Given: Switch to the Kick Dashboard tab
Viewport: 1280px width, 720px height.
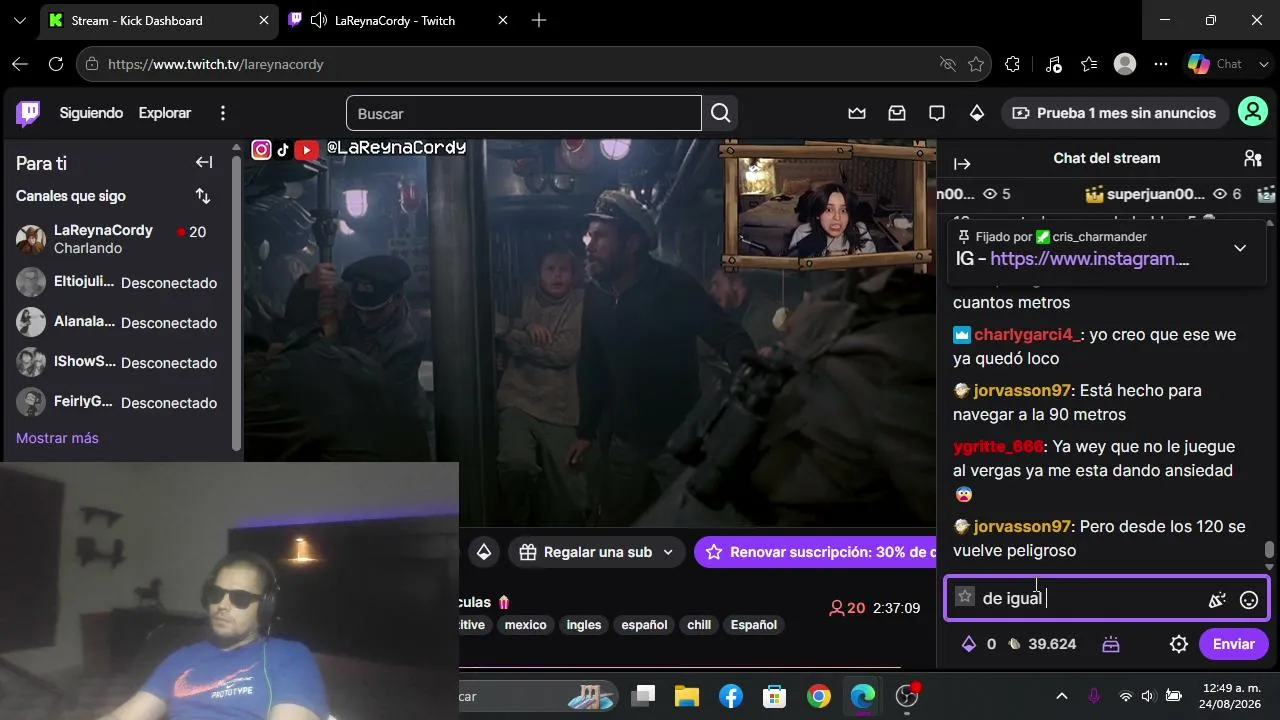Looking at the screenshot, I should (159, 20).
